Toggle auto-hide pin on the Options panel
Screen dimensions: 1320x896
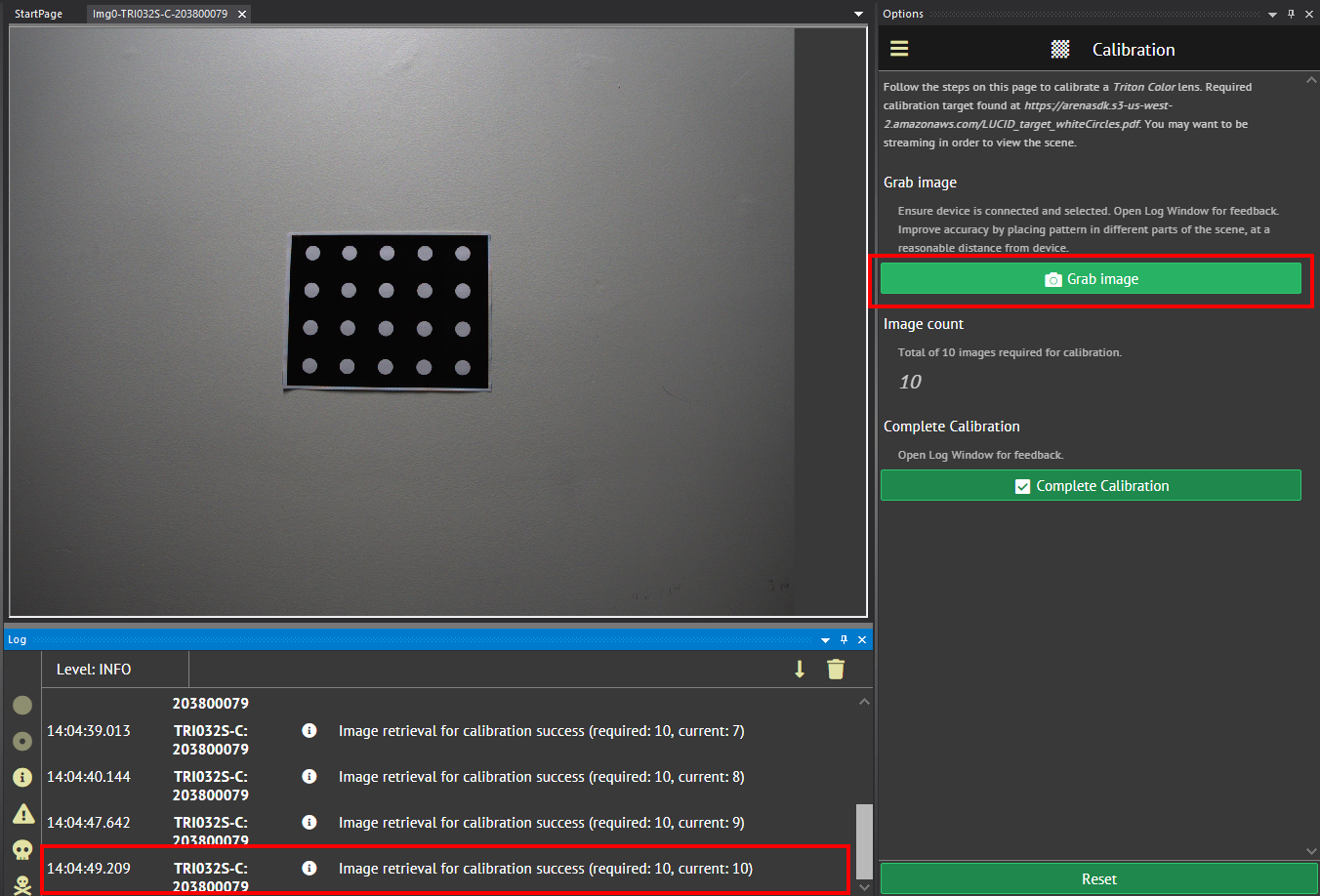point(1290,14)
